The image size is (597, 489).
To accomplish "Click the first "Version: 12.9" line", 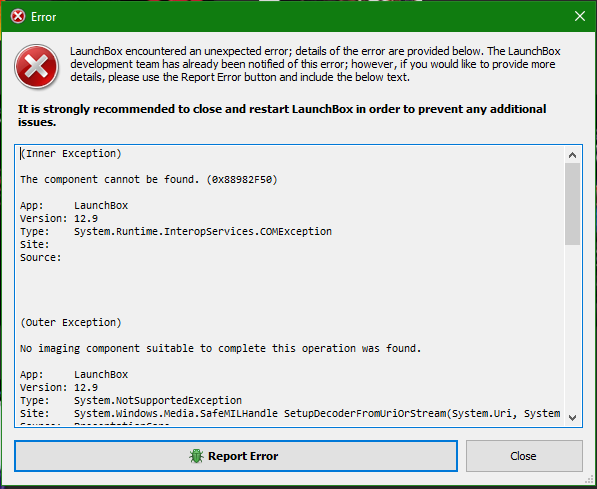I will pyautogui.click(x=59, y=219).
